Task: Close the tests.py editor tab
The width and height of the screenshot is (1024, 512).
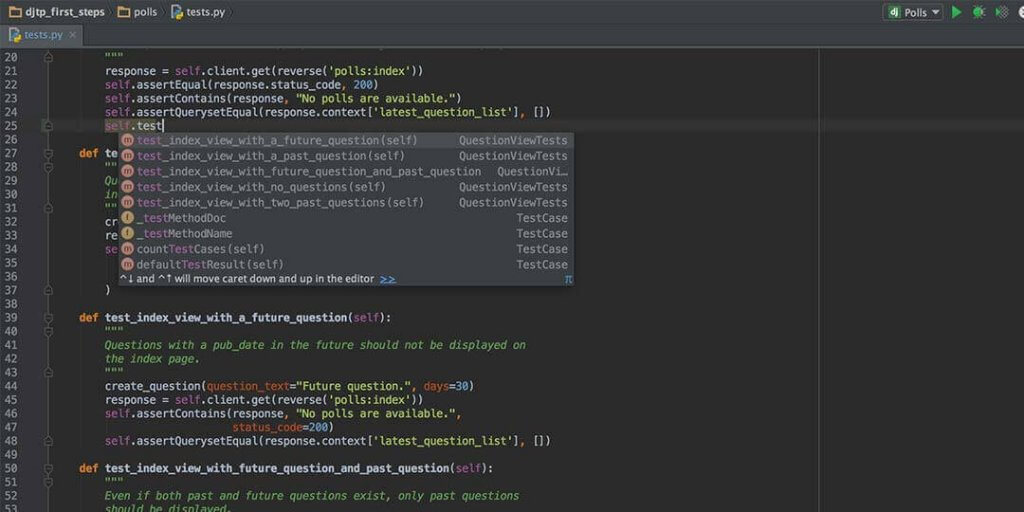Action: tap(72, 35)
